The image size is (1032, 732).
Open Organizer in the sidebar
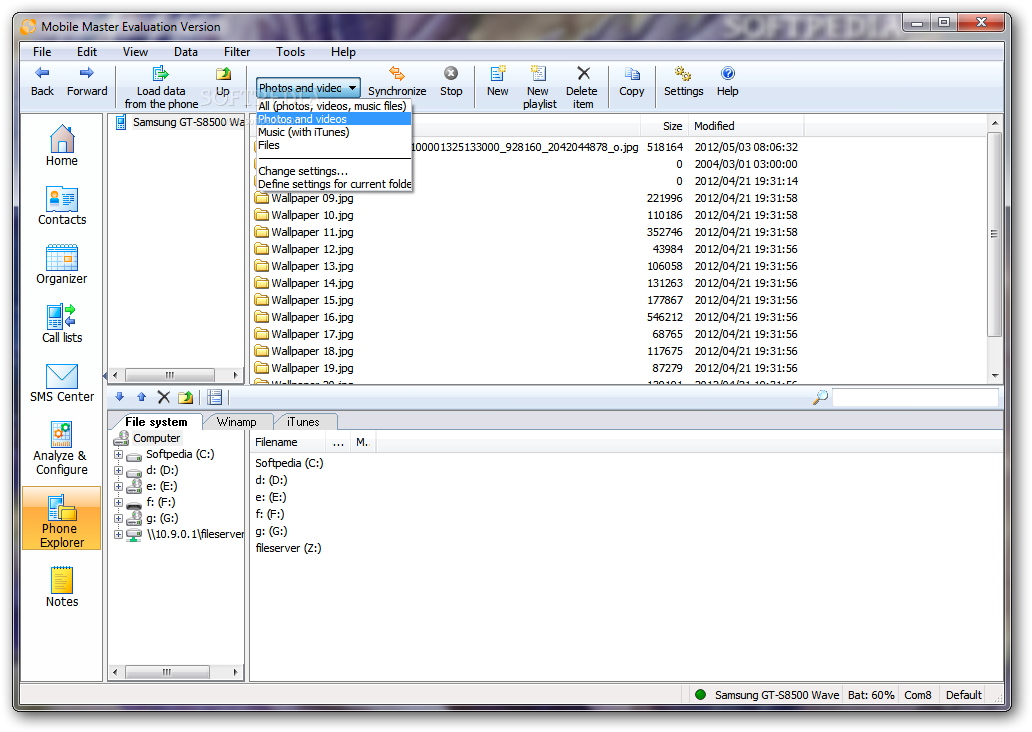point(62,264)
